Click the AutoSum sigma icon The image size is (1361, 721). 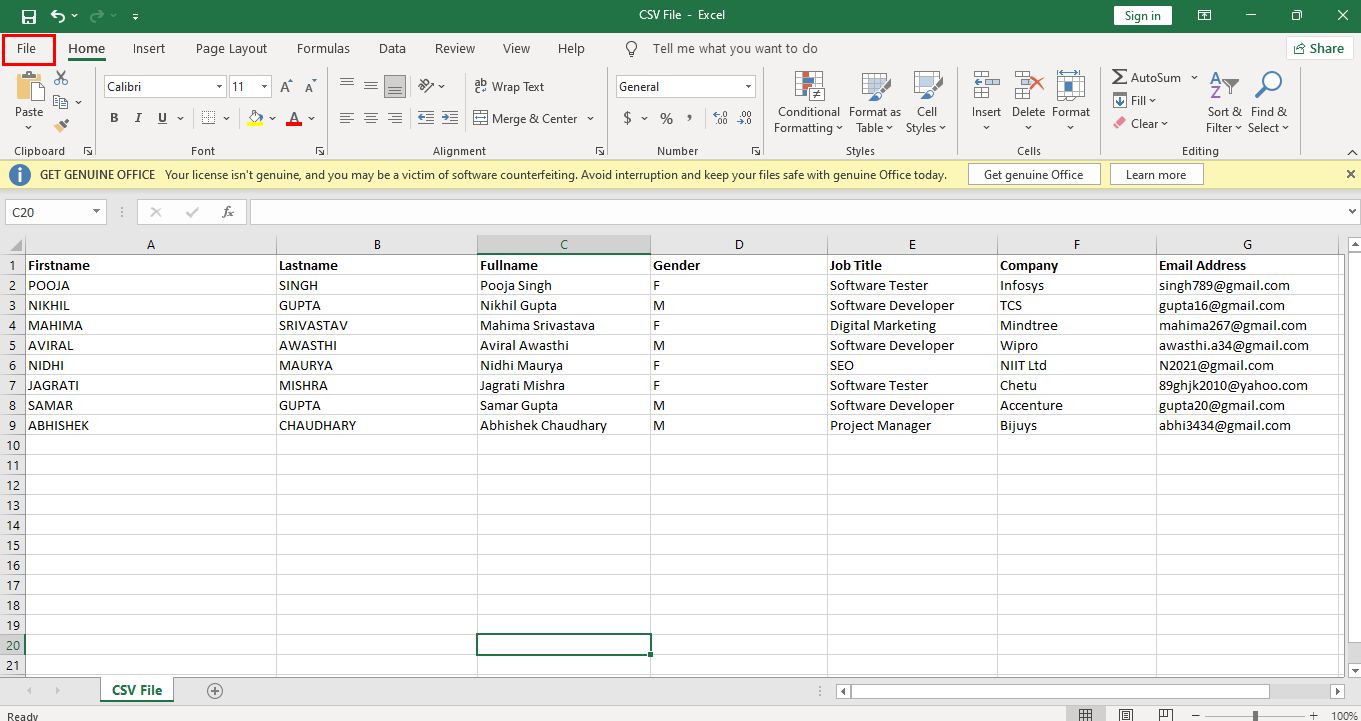pos(1120,77)
